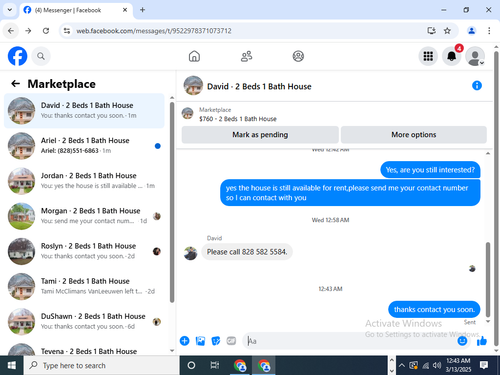500x375 pixels.
Task: Open the Facebook menu grid icon
Action: pos(428,56)
